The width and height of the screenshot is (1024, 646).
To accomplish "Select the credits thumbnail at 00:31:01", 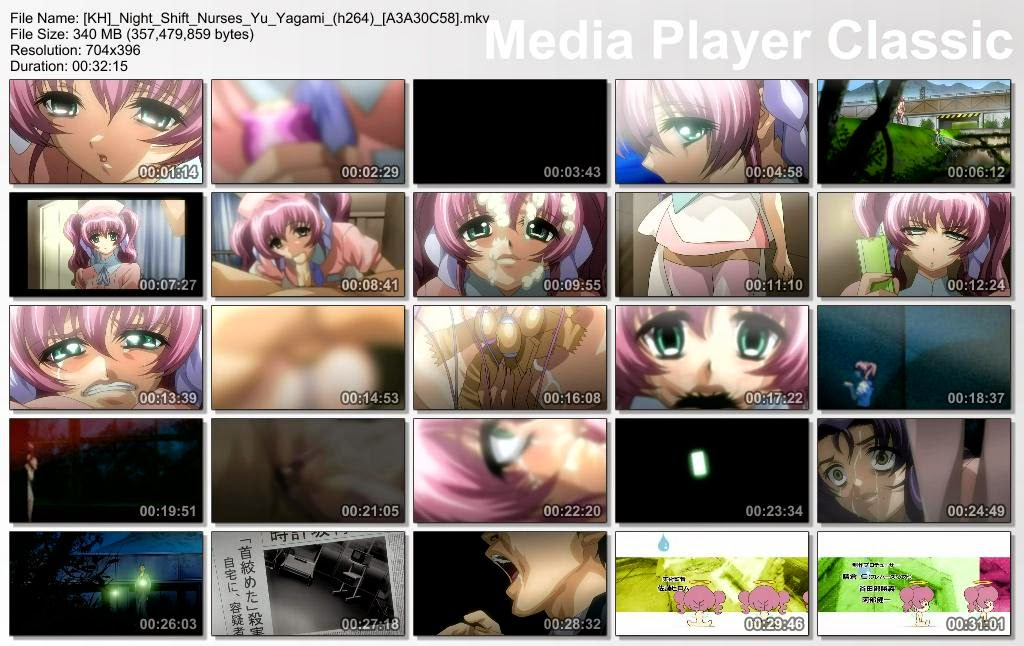I will 914,584.
